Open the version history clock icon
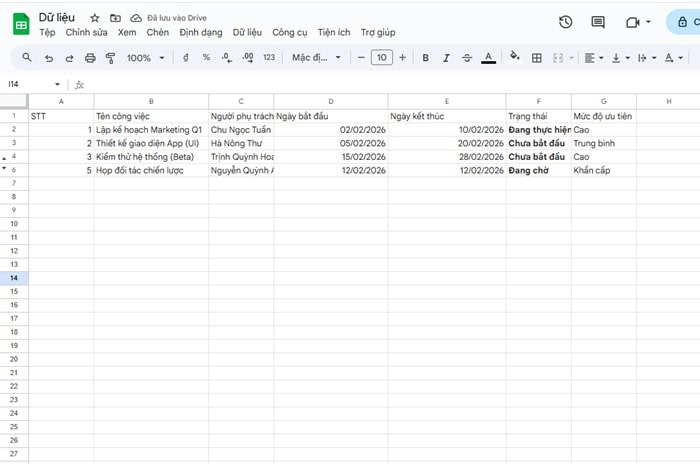Viewport: 700px width, 464px height. pos(566,22)
